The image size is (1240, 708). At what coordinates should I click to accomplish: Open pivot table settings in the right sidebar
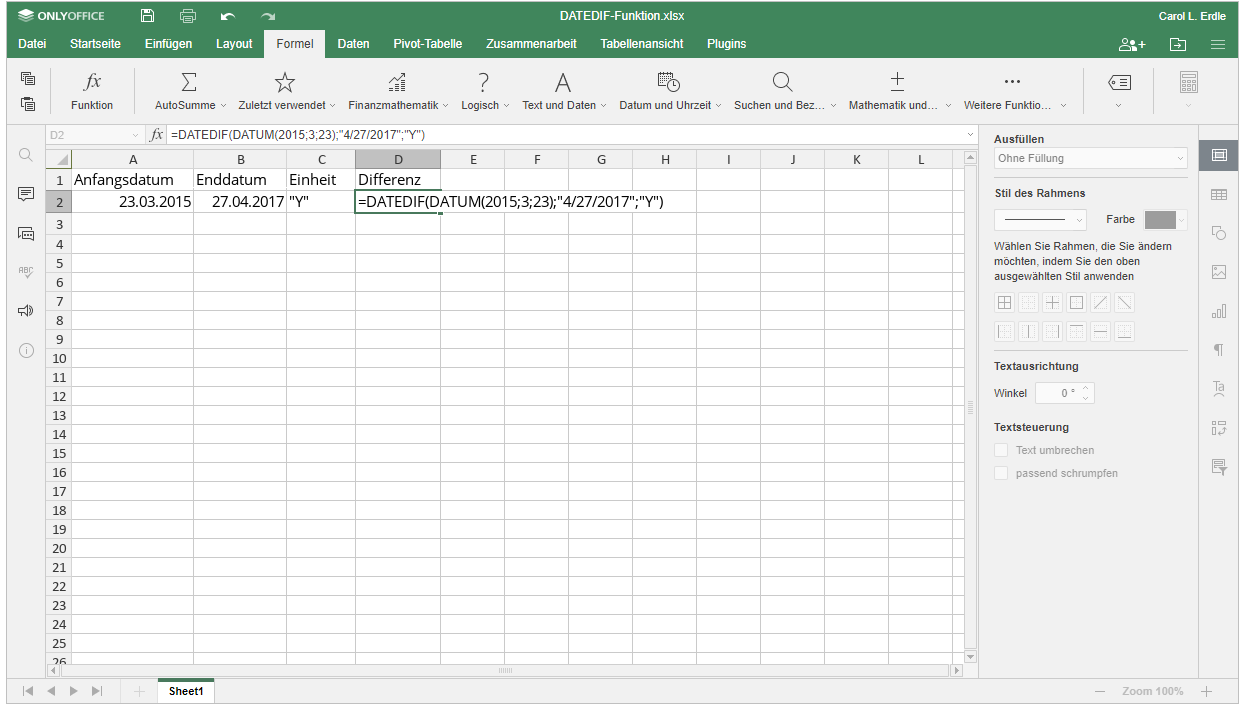pos(1218,428)
